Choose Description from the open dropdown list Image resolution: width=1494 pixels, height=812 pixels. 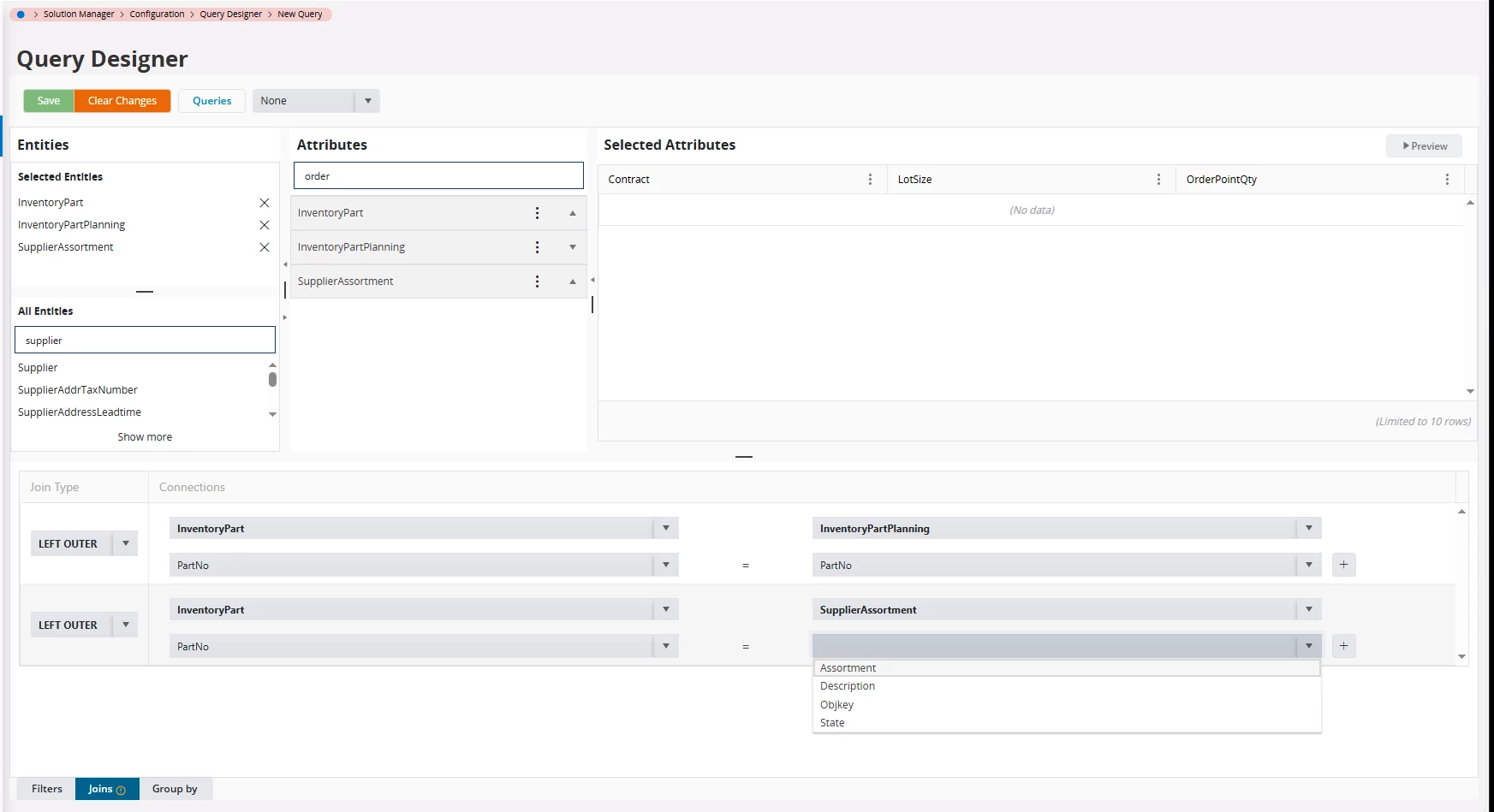pos(848,686)
